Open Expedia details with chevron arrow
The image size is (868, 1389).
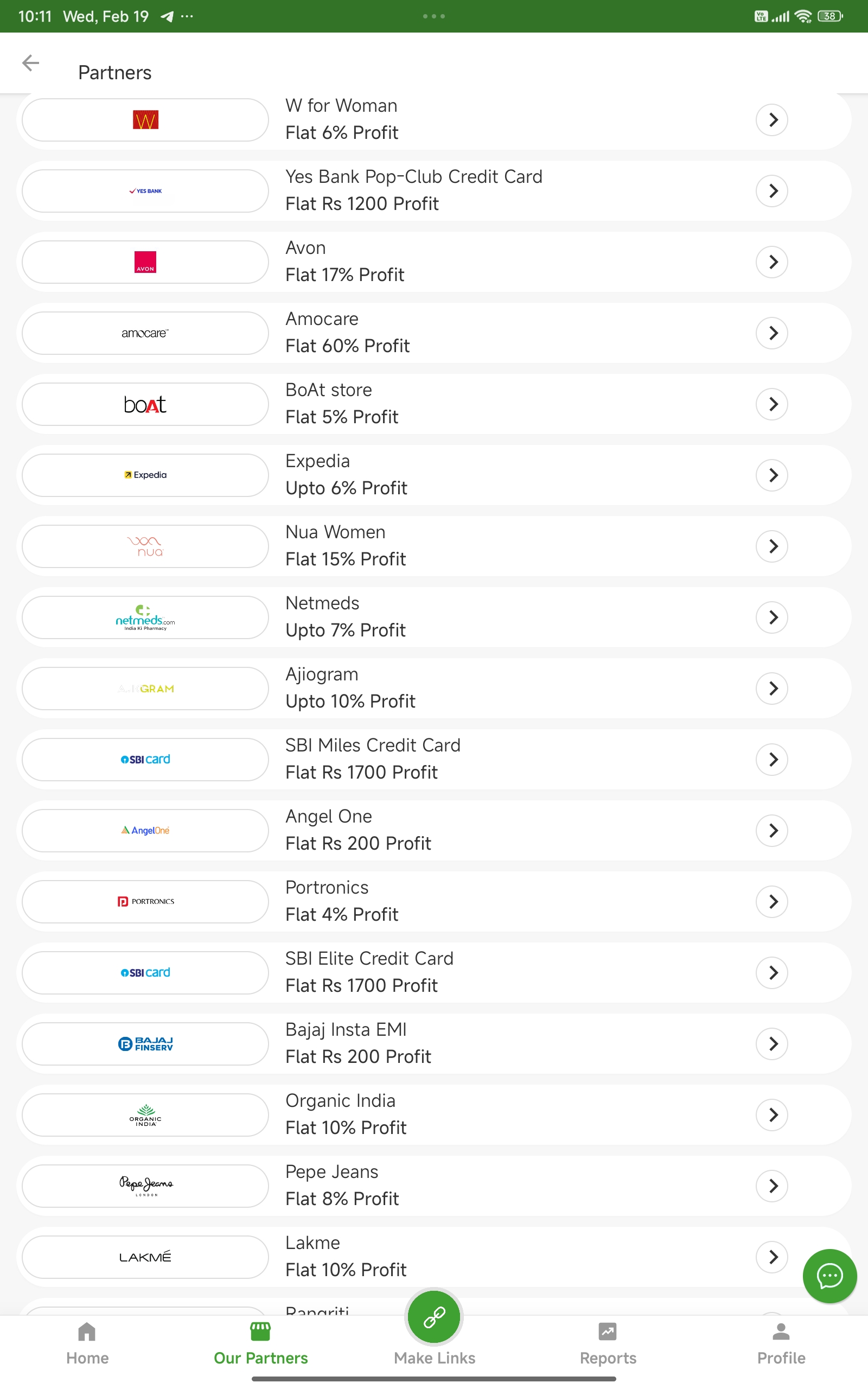point(772,475)
